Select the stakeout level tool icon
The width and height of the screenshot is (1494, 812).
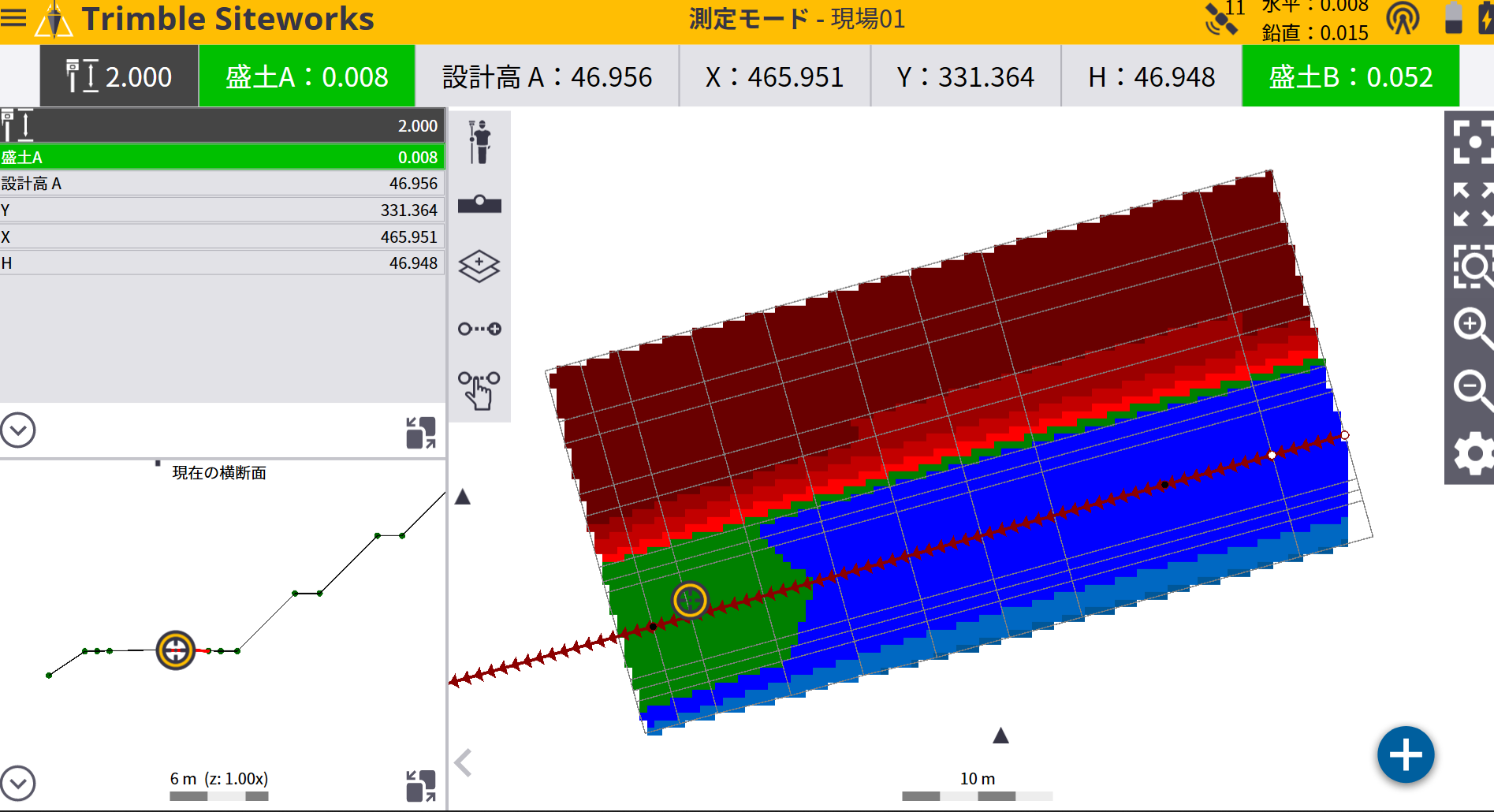(x=479, y=204)
